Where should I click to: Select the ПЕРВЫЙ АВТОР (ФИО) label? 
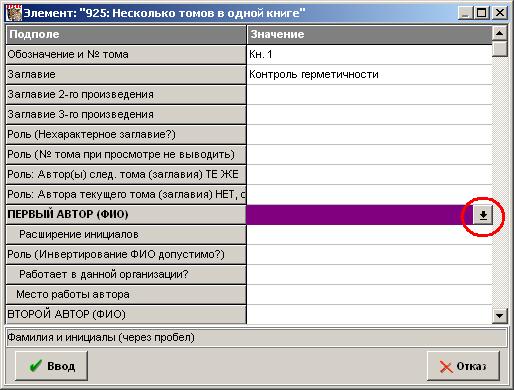click(126, 214)
